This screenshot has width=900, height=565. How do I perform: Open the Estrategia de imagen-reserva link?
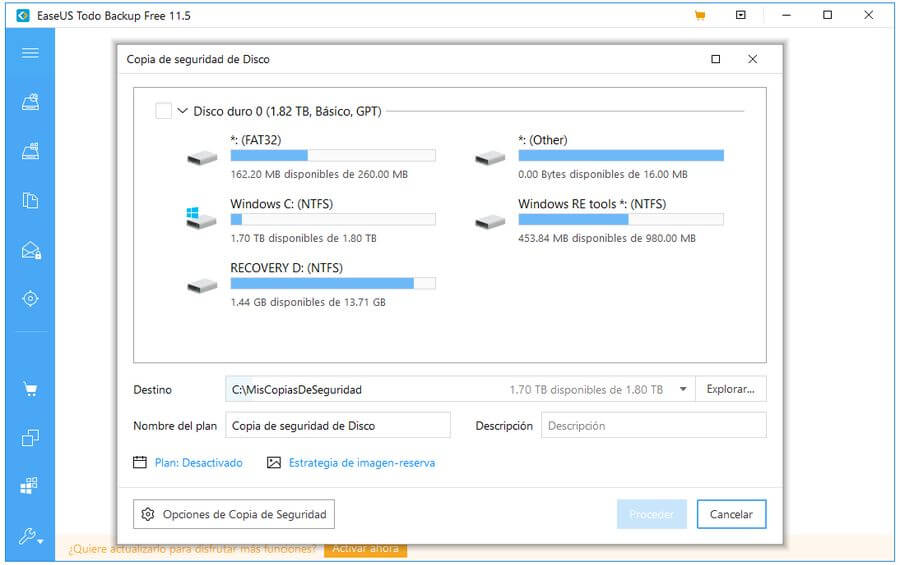(362, 463)
